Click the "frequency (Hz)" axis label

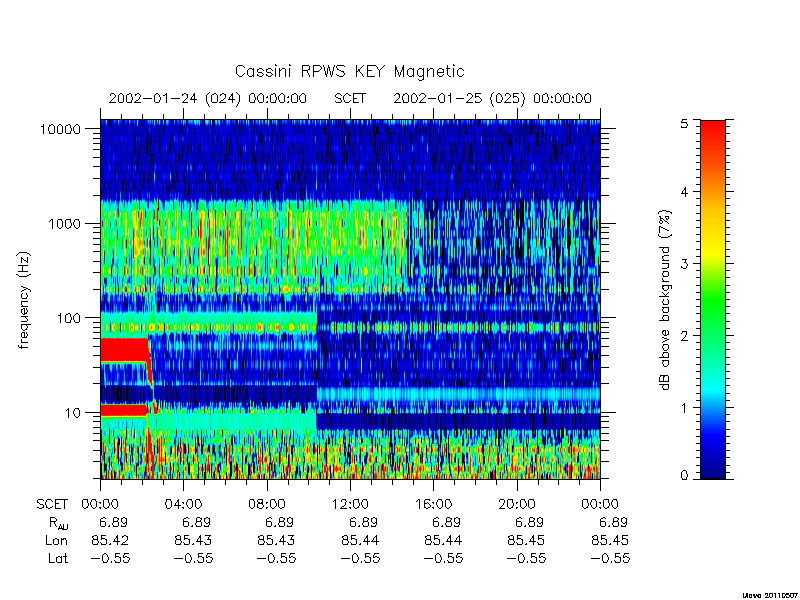[23, 300]
